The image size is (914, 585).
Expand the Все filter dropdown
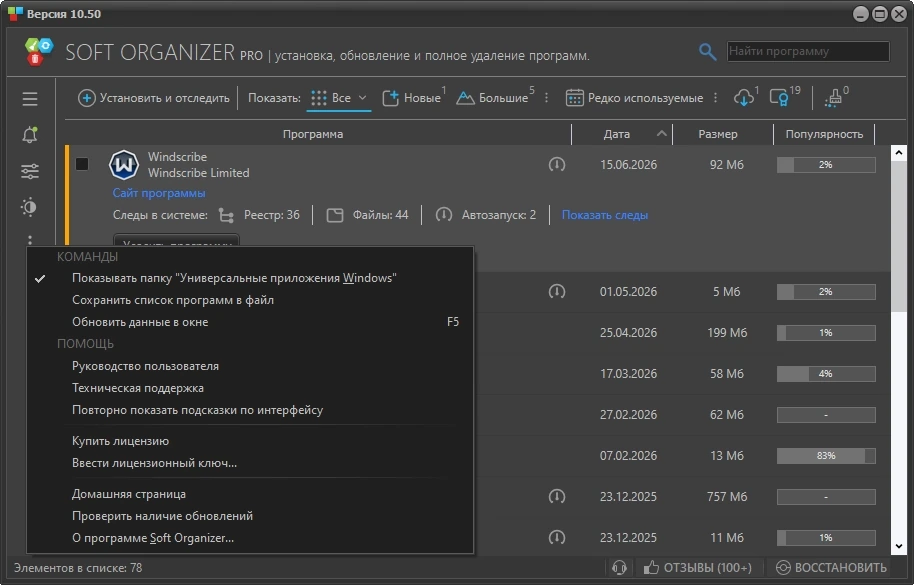[362, 98]
